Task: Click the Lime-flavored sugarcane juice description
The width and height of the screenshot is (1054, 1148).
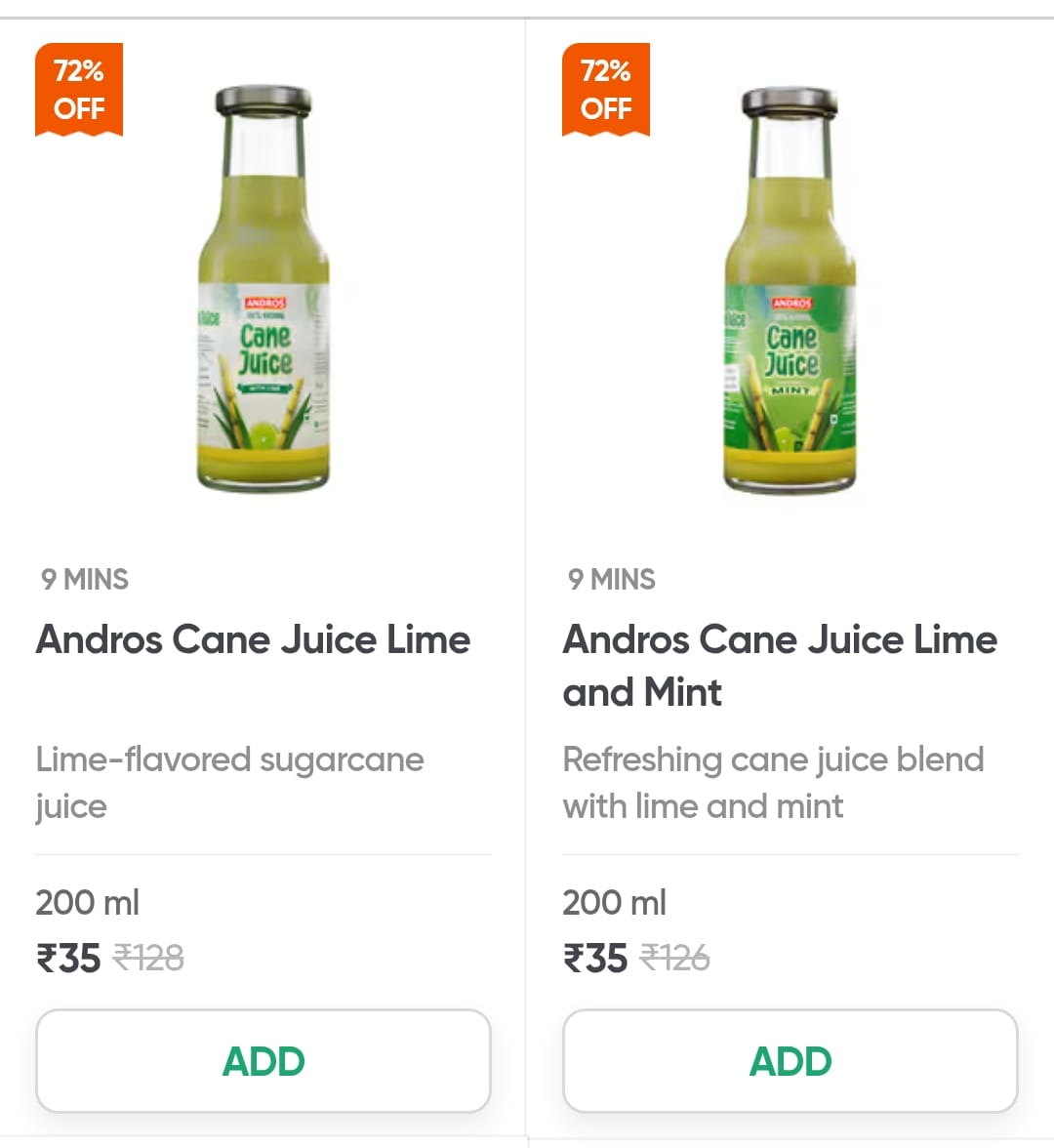Action: 230,783
